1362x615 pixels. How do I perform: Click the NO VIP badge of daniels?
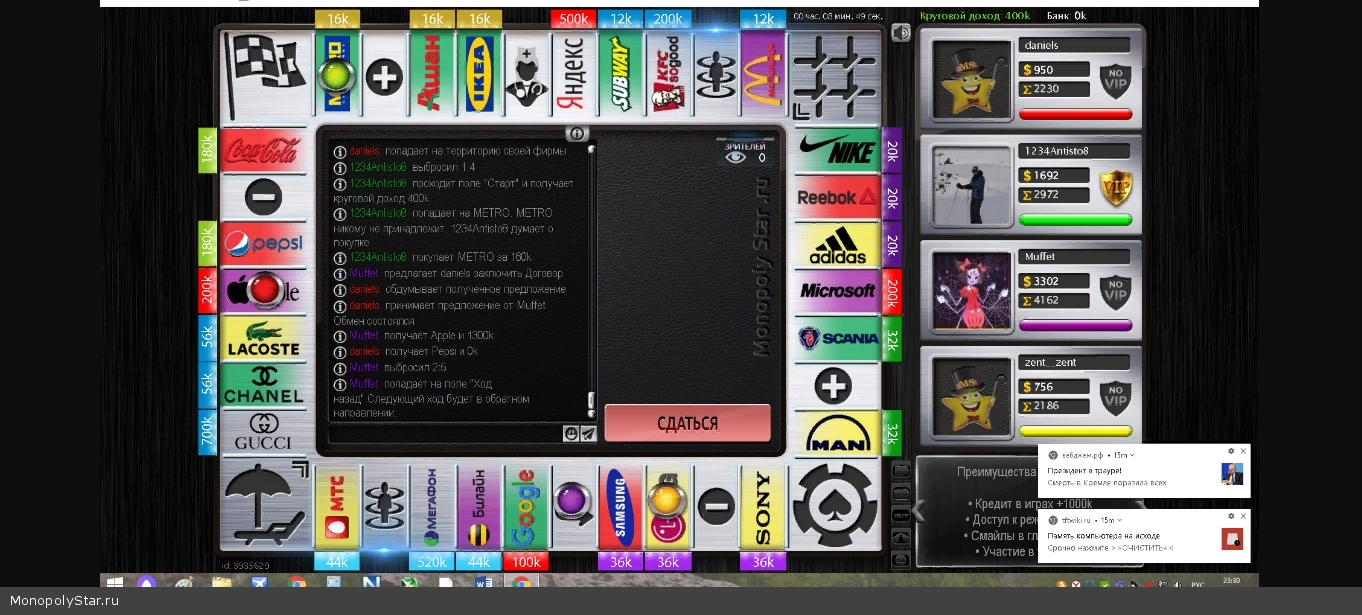(1115, 81)
